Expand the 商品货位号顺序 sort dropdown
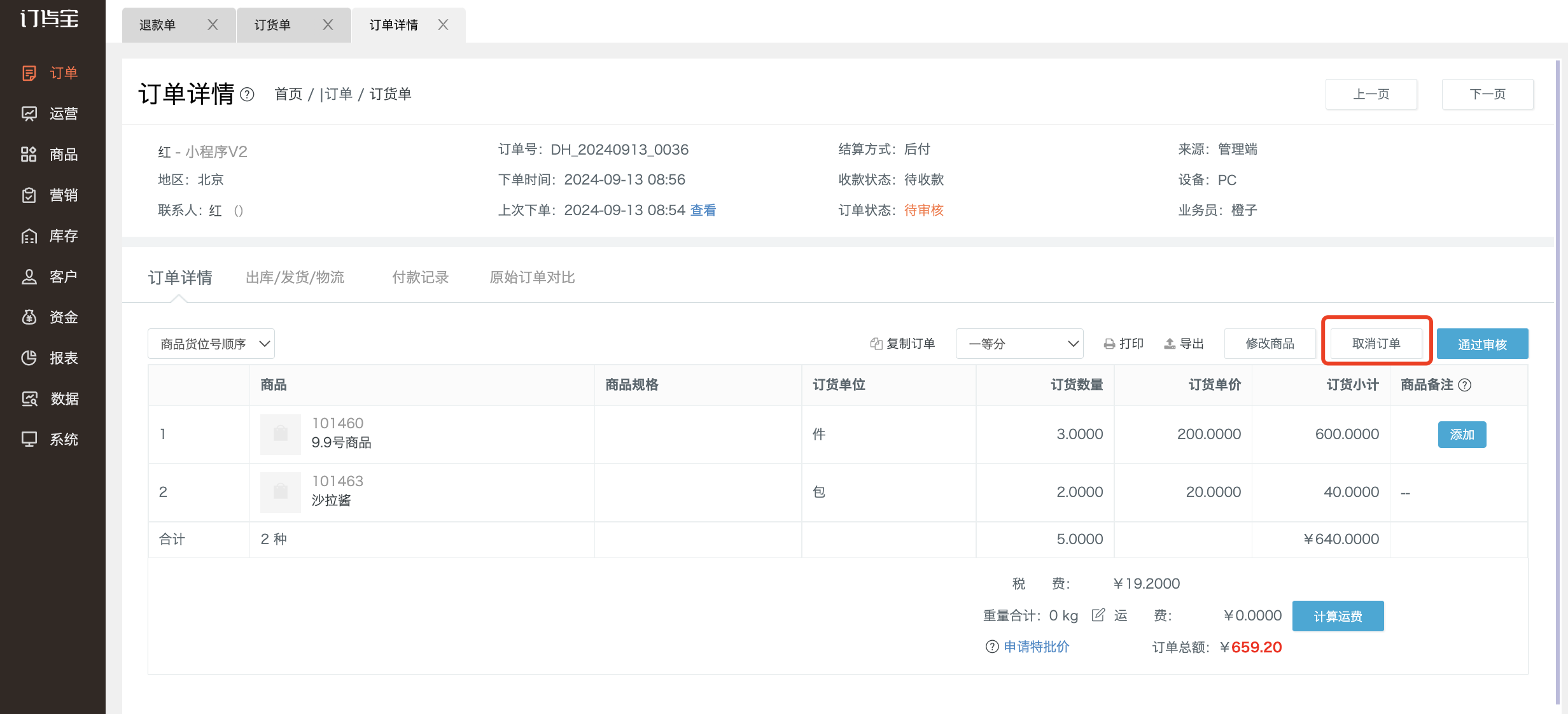 coord(211,344)
